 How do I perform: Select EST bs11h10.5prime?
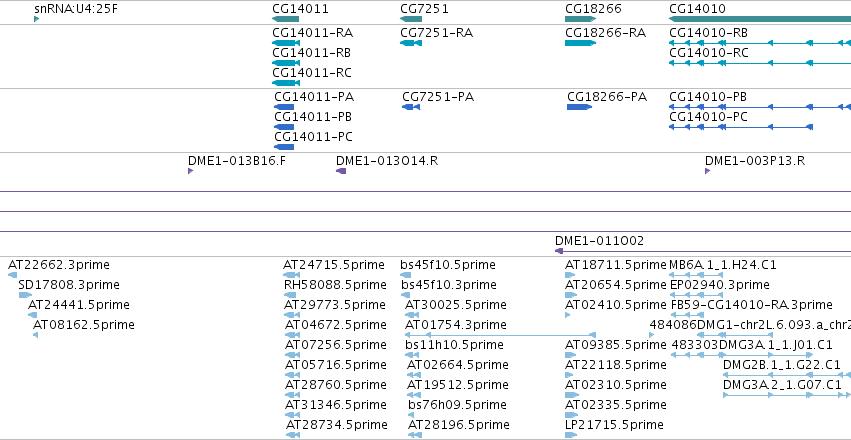click(x=454, y=345)
